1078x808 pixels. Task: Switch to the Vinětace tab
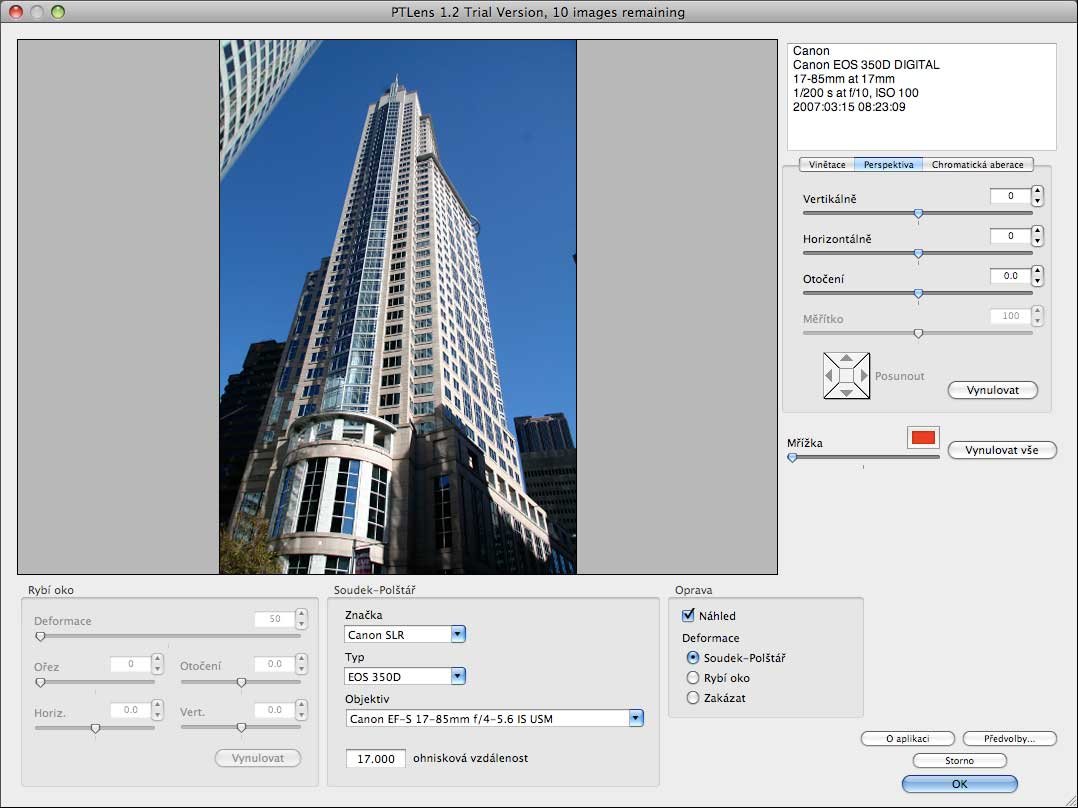827,165
